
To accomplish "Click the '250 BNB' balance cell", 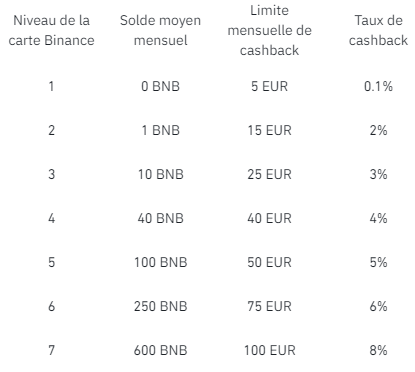I will (160, 306).
